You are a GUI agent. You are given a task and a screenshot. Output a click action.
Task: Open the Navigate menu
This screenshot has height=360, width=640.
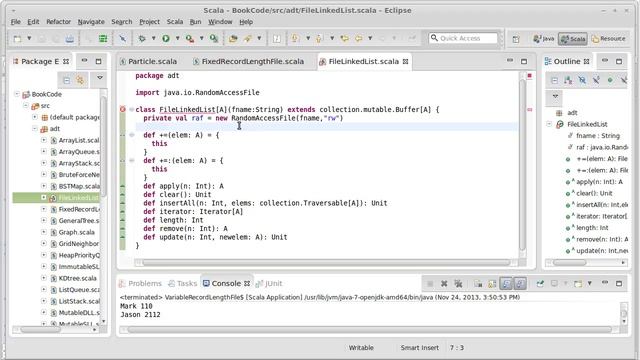tap(91, 22)
